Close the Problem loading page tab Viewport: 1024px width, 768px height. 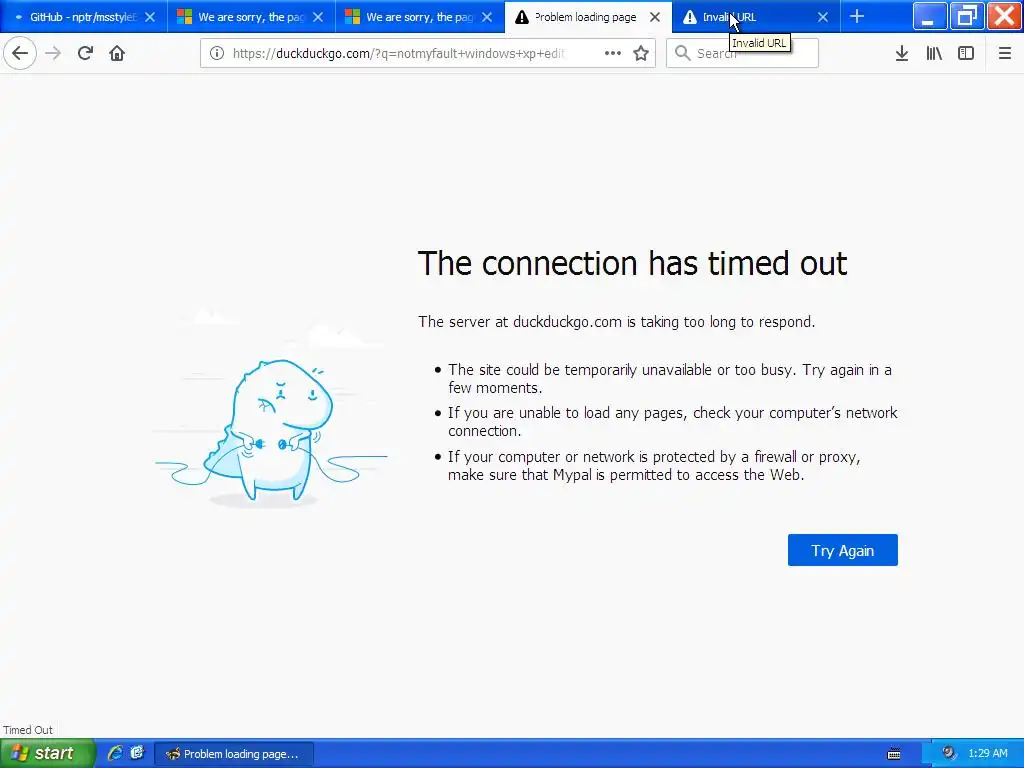click(655, 17)
